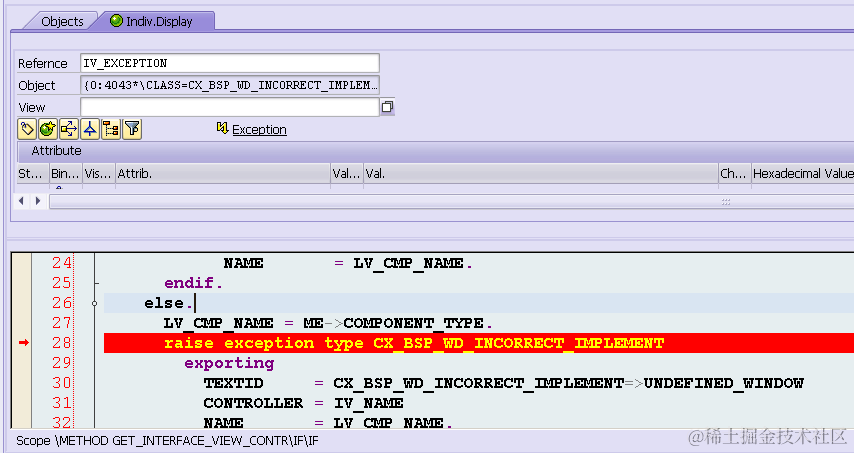Click the scroll left arrow in table

[21, 201]
